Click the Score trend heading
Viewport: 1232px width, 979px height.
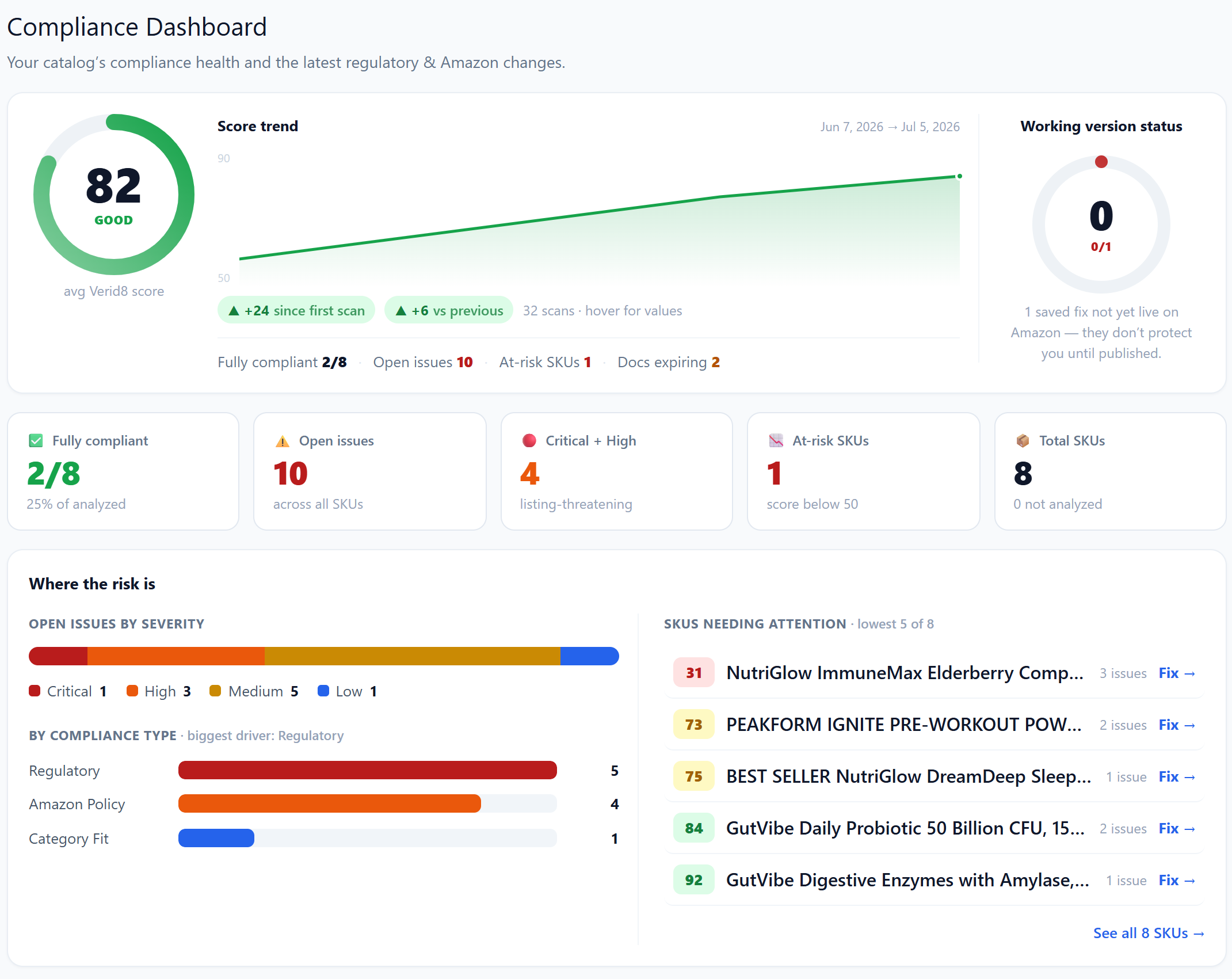258,126
